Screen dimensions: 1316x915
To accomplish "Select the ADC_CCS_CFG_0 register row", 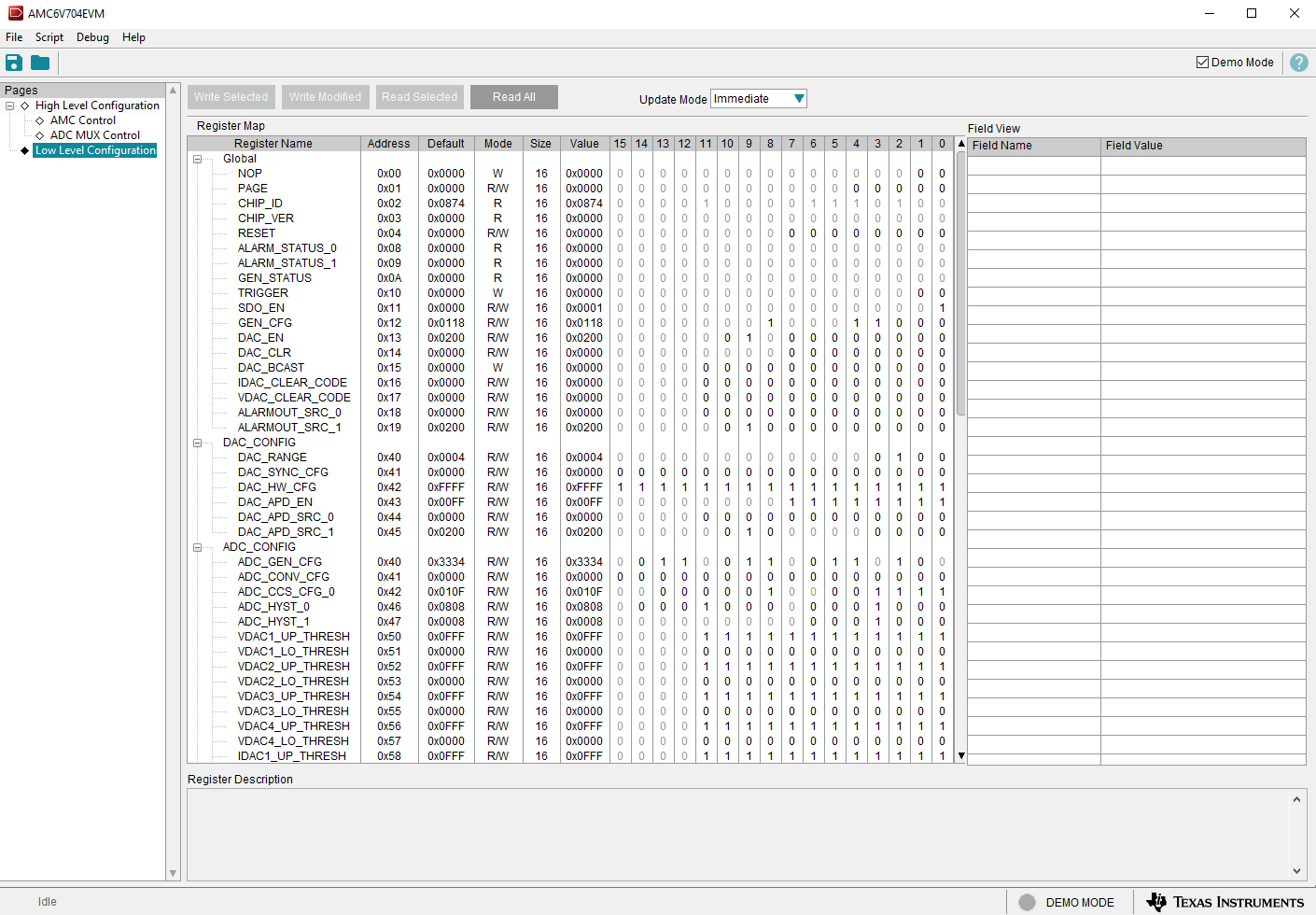I will [570, 592].
